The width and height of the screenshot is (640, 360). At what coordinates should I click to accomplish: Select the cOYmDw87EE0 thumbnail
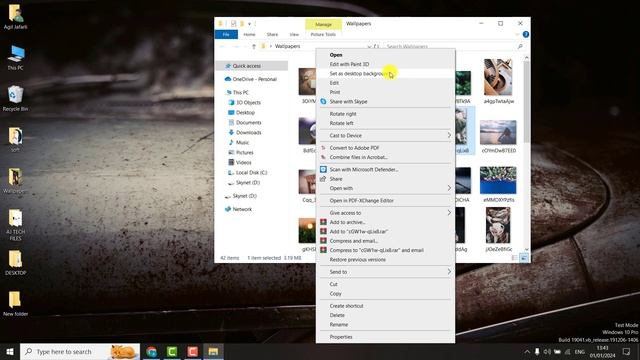498,136
